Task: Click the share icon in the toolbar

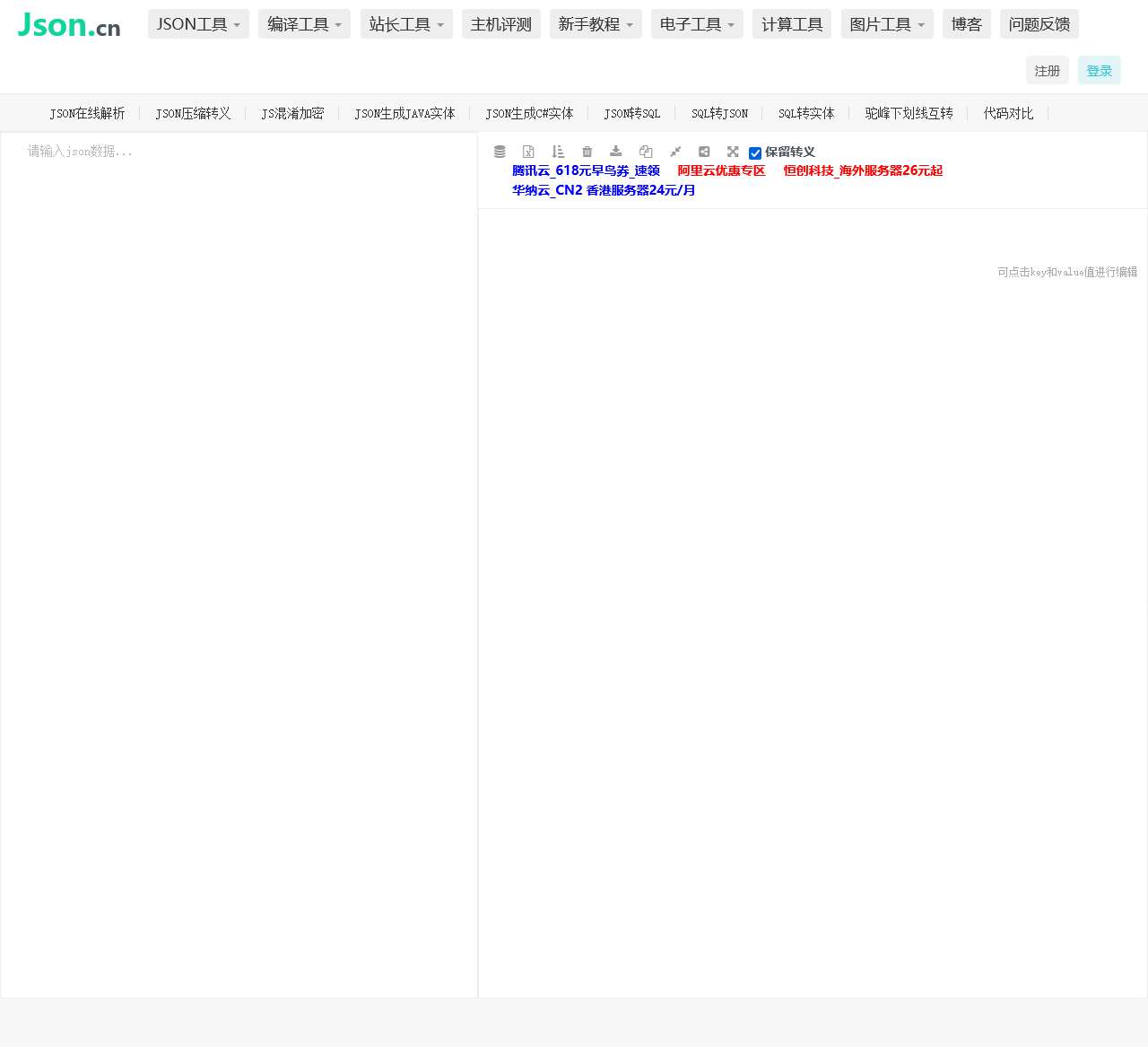Action: (x=704, y=152)
